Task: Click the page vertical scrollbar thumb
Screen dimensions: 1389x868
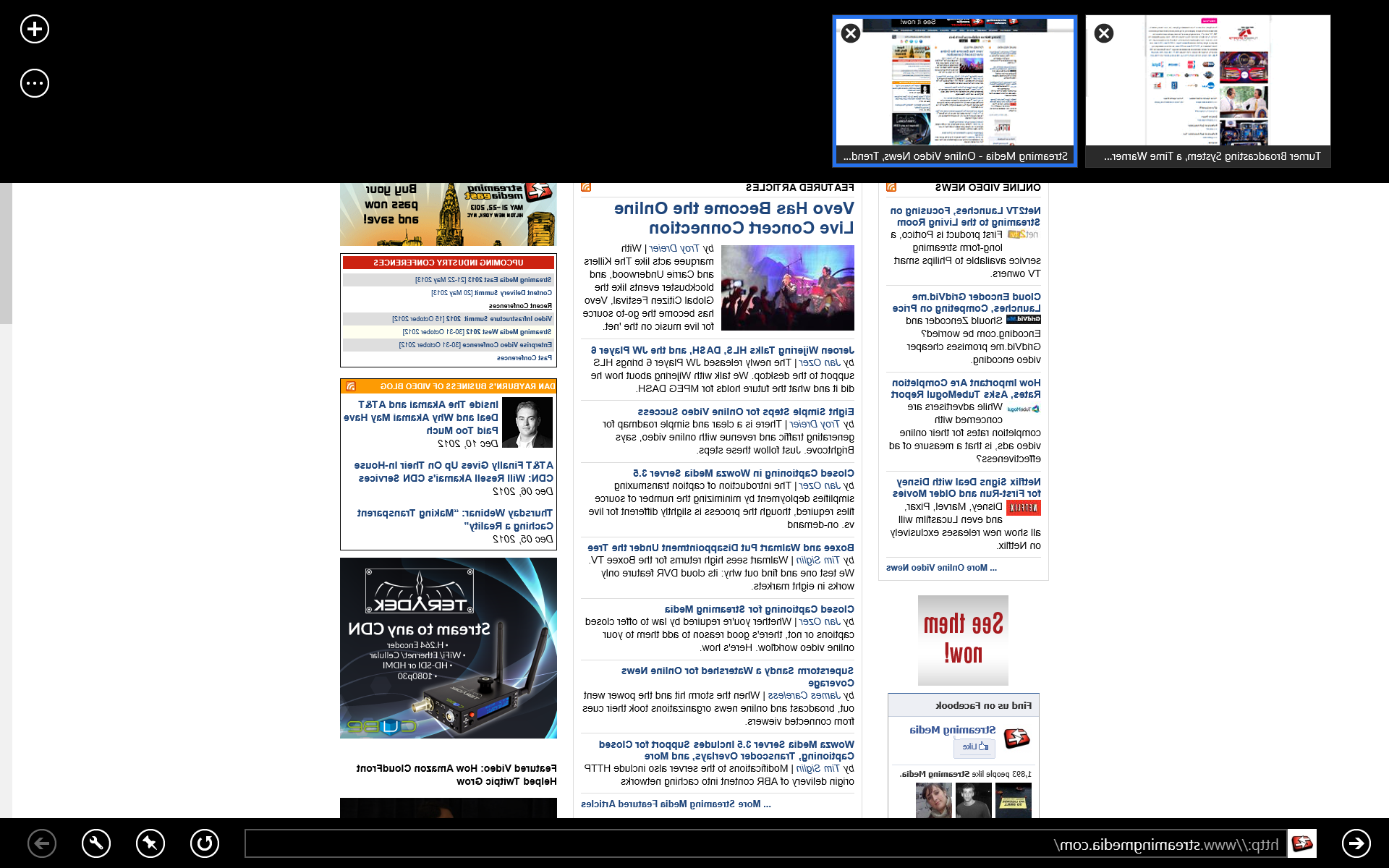Action: (x=6, y=253)
